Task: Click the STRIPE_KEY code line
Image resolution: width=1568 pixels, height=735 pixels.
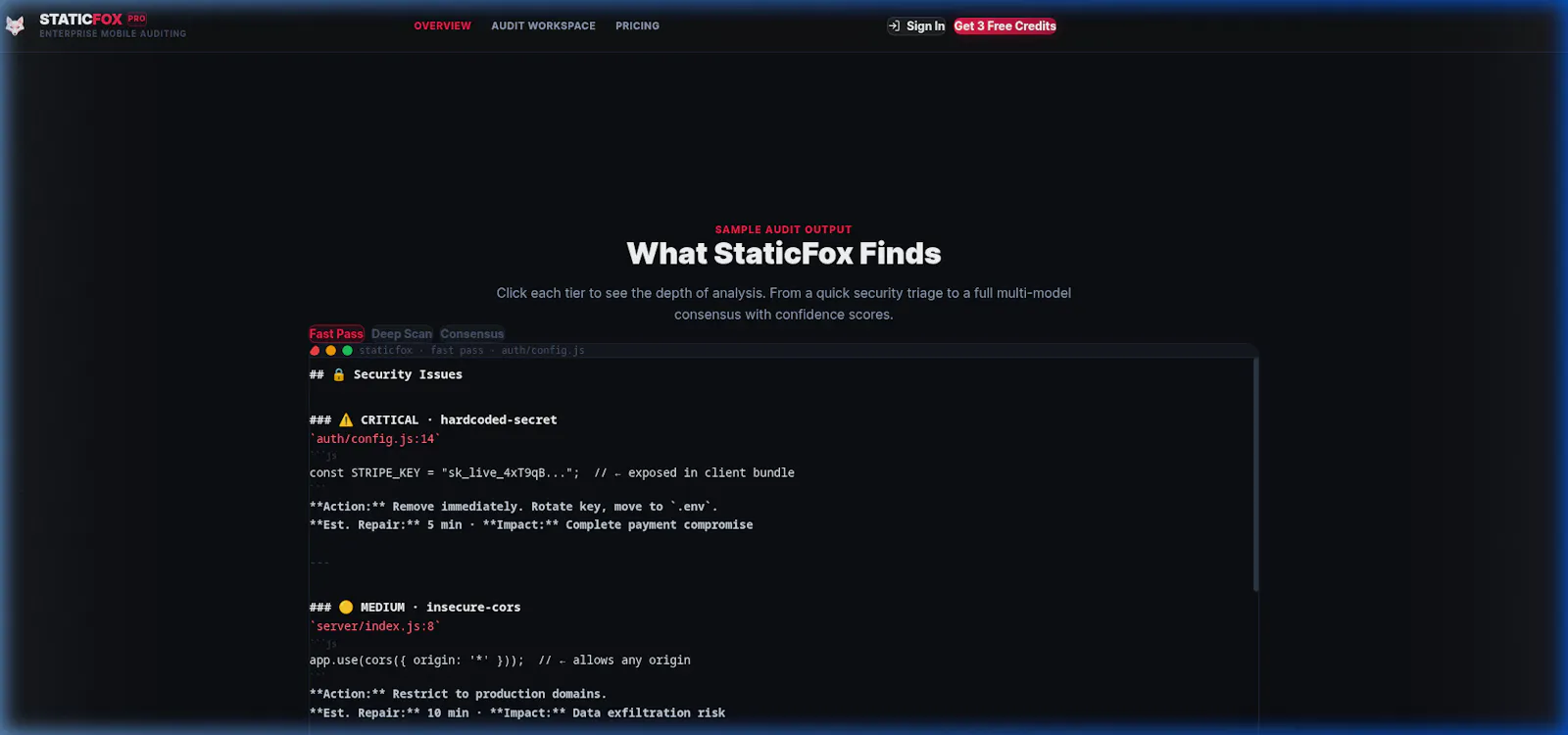Action: tap(552, 472)
